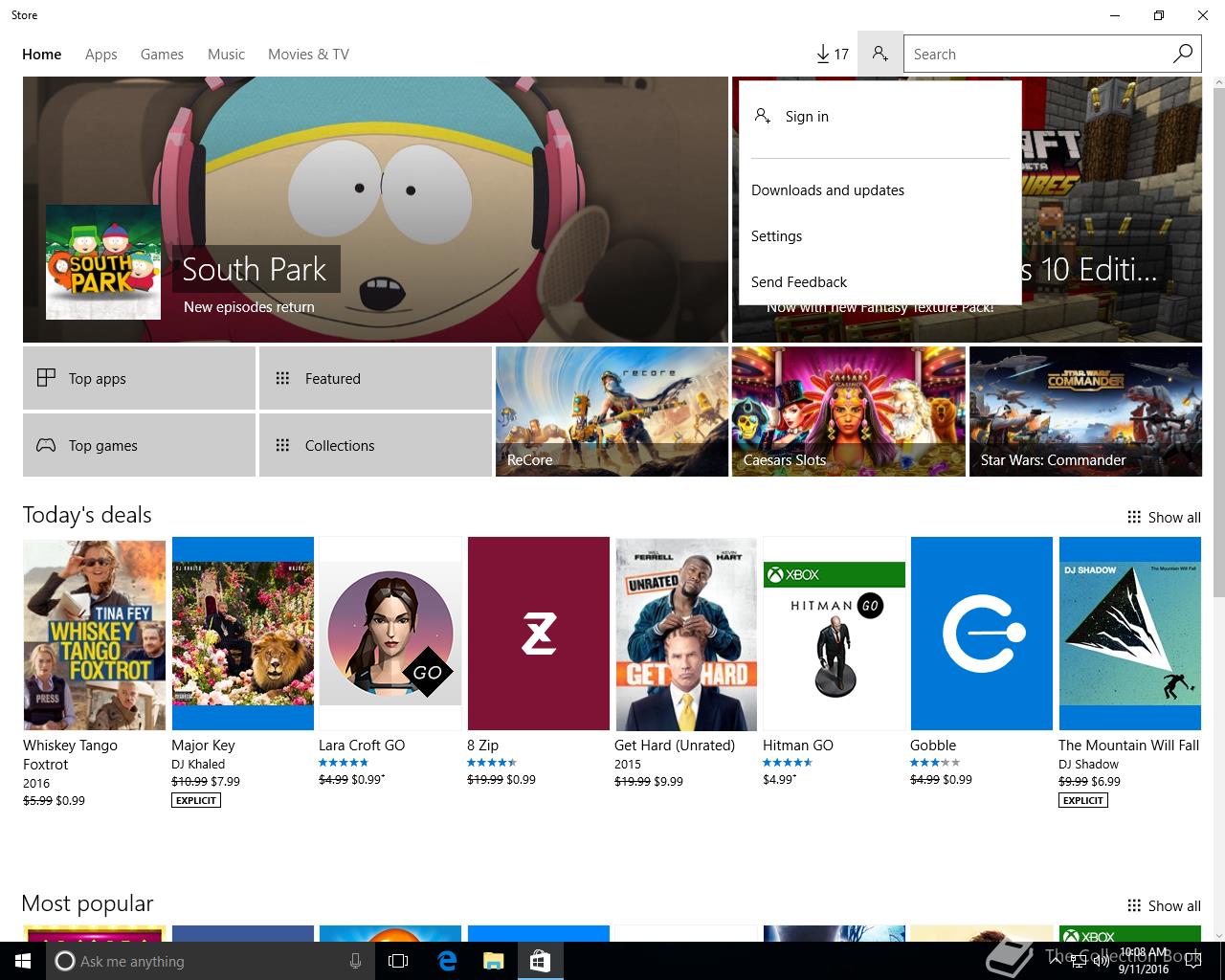Click the DJ Khaled artist name
The width and height of the screenshot is (1225, 980).
click(x=198, y=765)
